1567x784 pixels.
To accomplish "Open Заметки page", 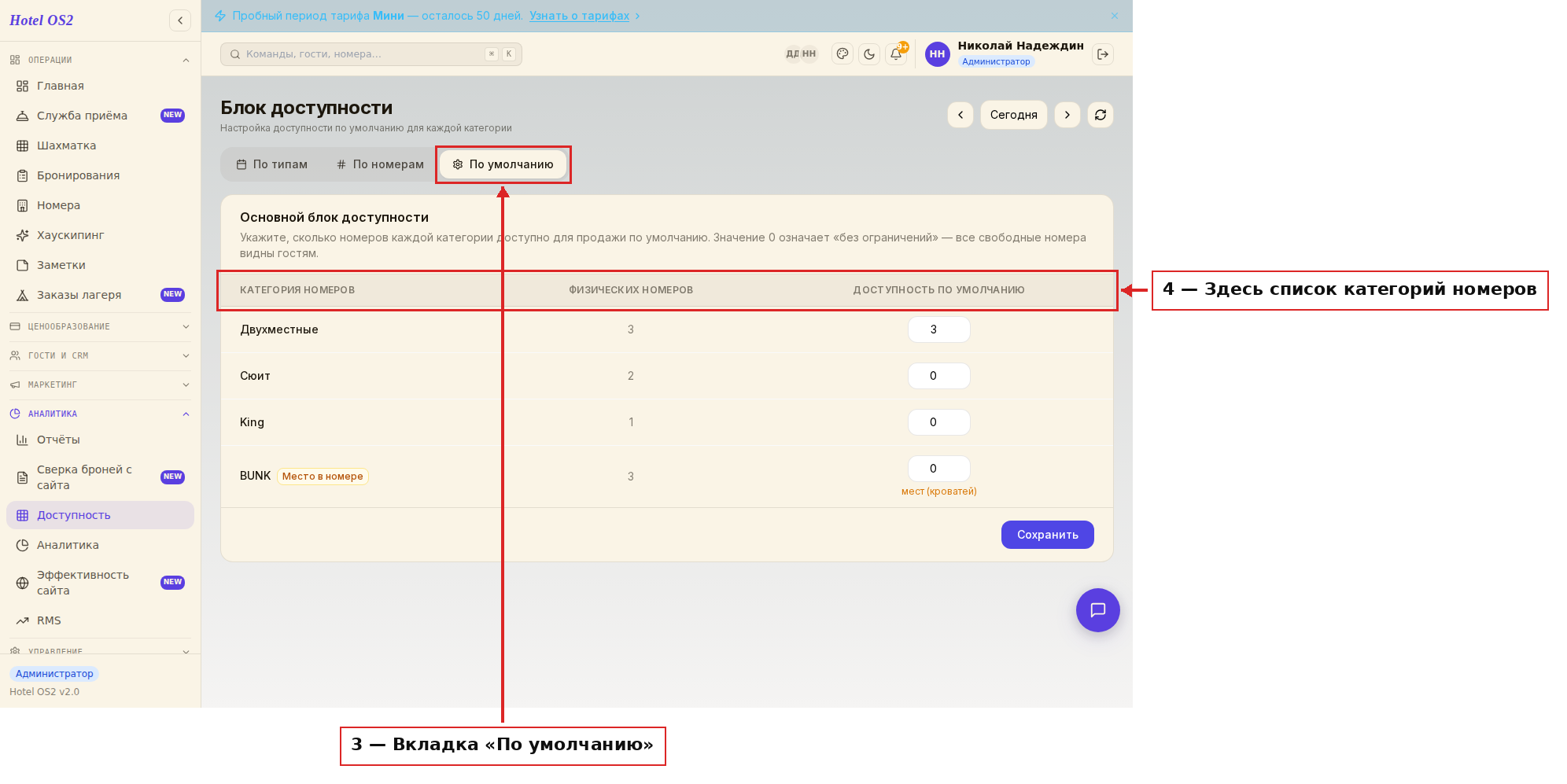I will (100, 265).
